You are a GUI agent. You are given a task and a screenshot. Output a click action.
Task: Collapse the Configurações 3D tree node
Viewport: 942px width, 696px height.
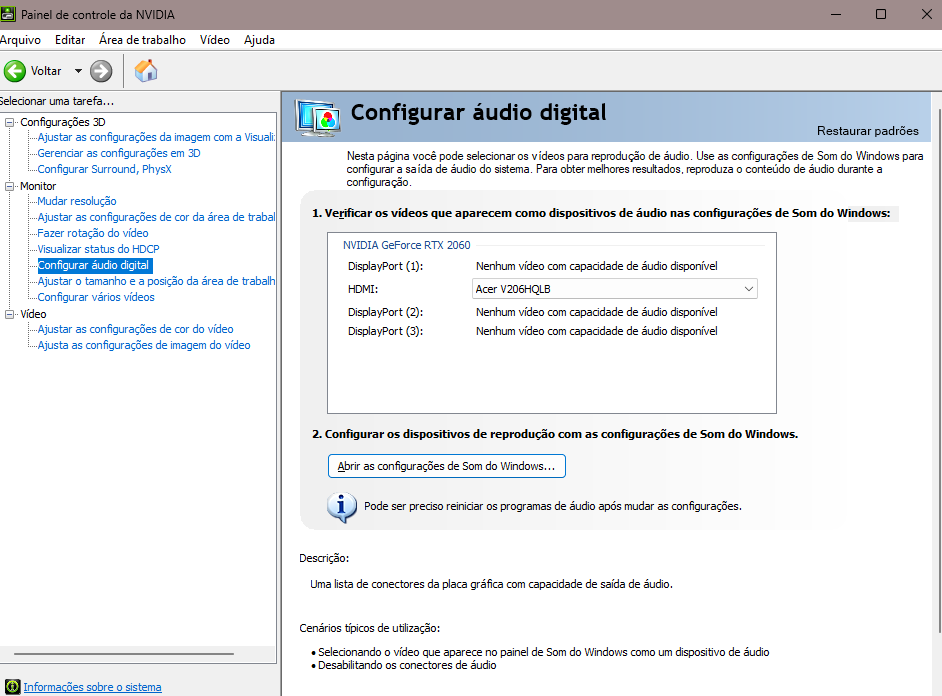point(10,122)
